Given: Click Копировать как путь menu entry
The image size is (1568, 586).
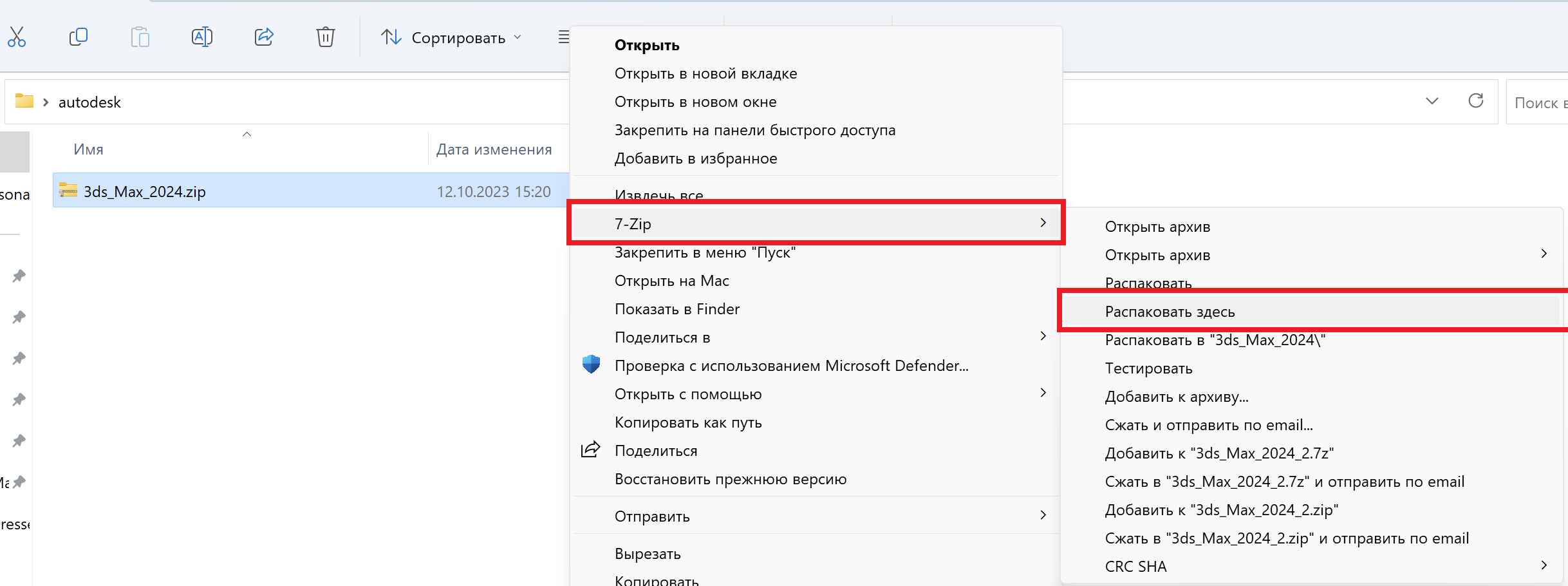Looking at the screenshot, I should [x=687, y=422].
